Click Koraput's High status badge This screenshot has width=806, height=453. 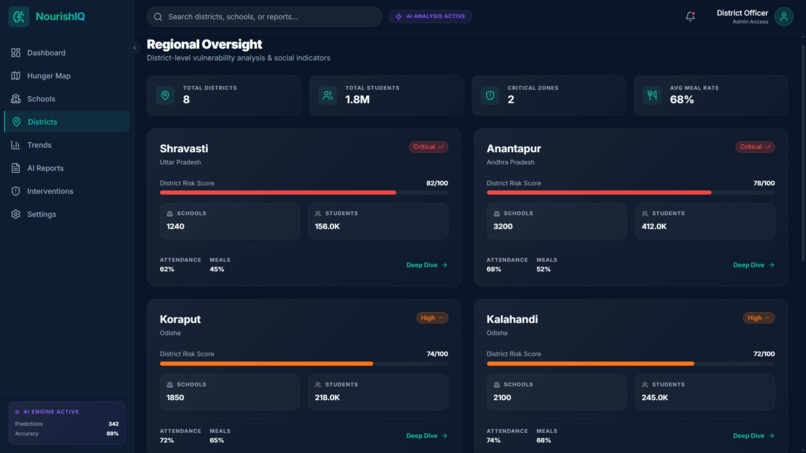[432, 318]
